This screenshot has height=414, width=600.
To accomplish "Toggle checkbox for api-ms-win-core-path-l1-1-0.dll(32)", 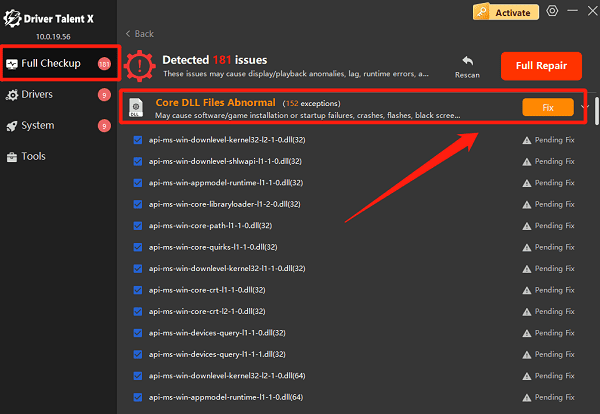I will [x=138, y=225].
